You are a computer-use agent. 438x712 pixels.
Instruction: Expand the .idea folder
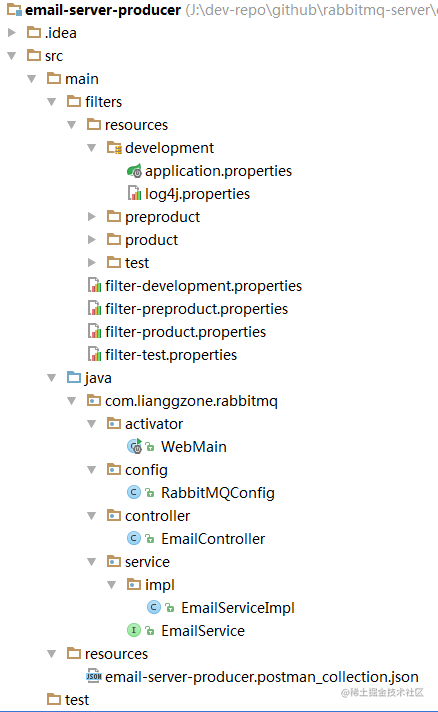click(x=12, y=33)
